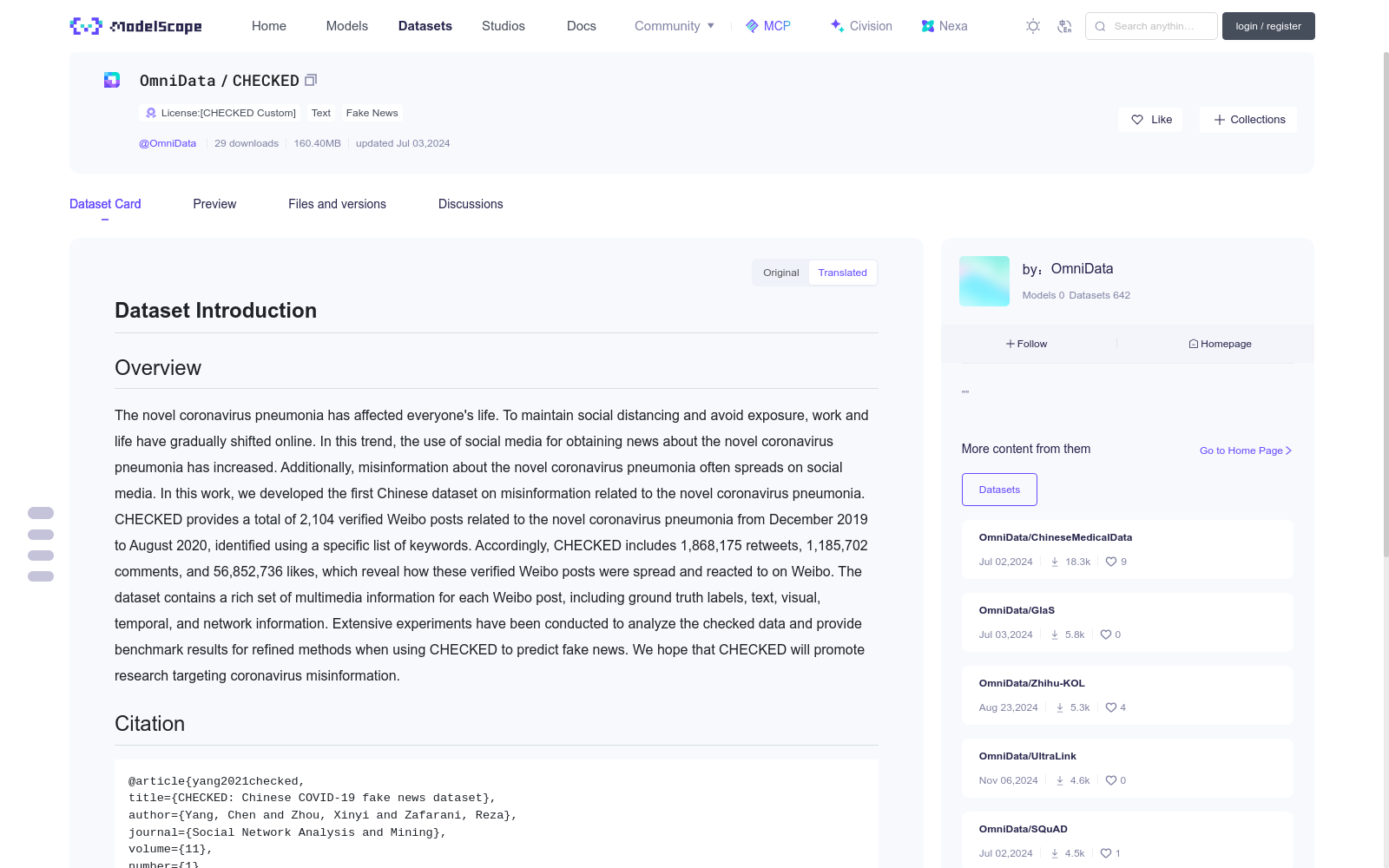Click the 29 downloads text
The height and width of the screenshot is (868, 1389).
[247, 143]
